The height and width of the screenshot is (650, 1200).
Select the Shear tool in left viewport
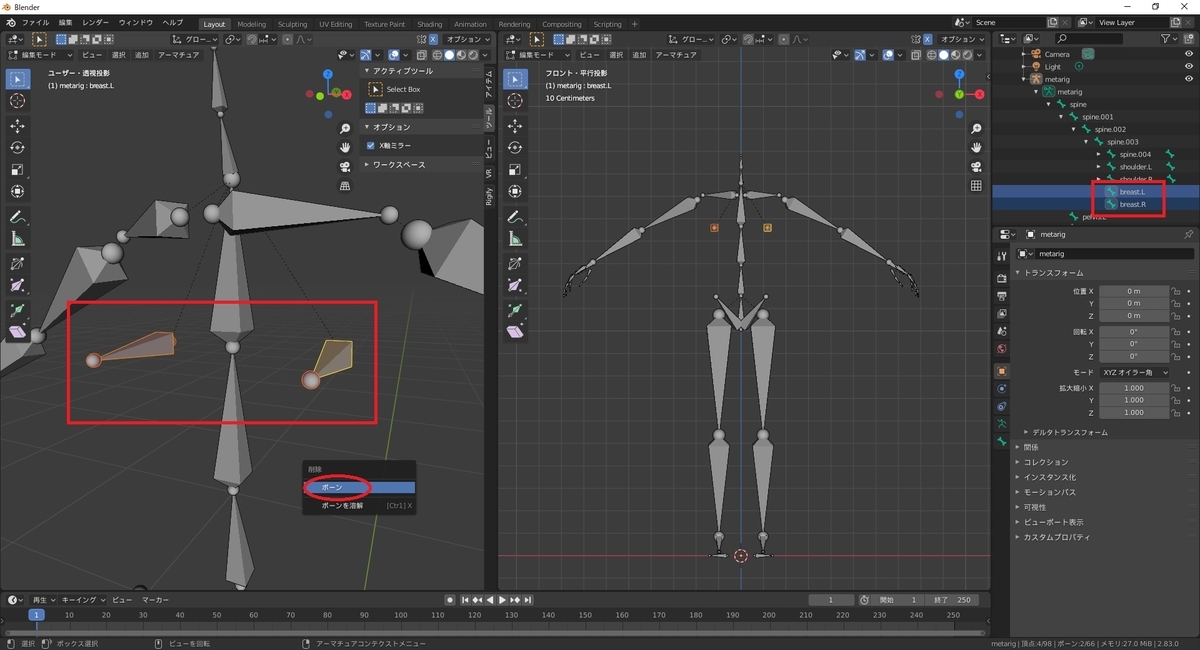coord(18,332)
